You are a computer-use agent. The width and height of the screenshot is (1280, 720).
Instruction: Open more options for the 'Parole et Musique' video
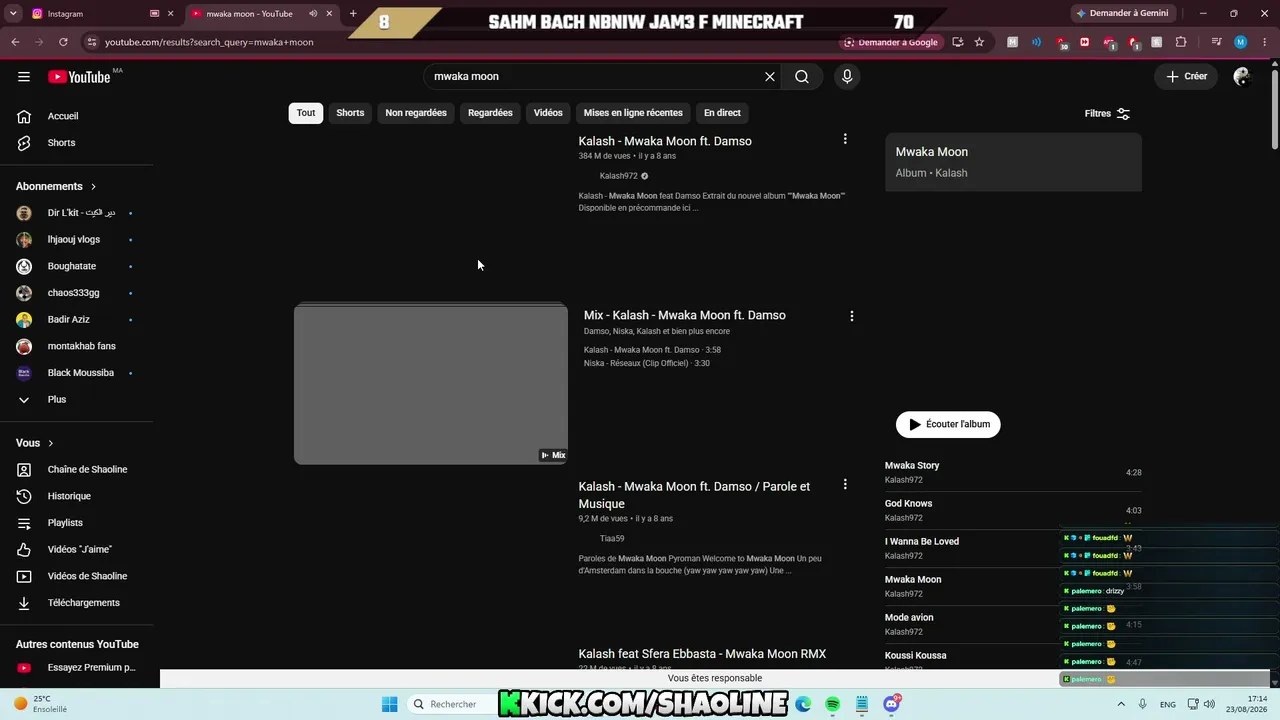coord(845,484)
